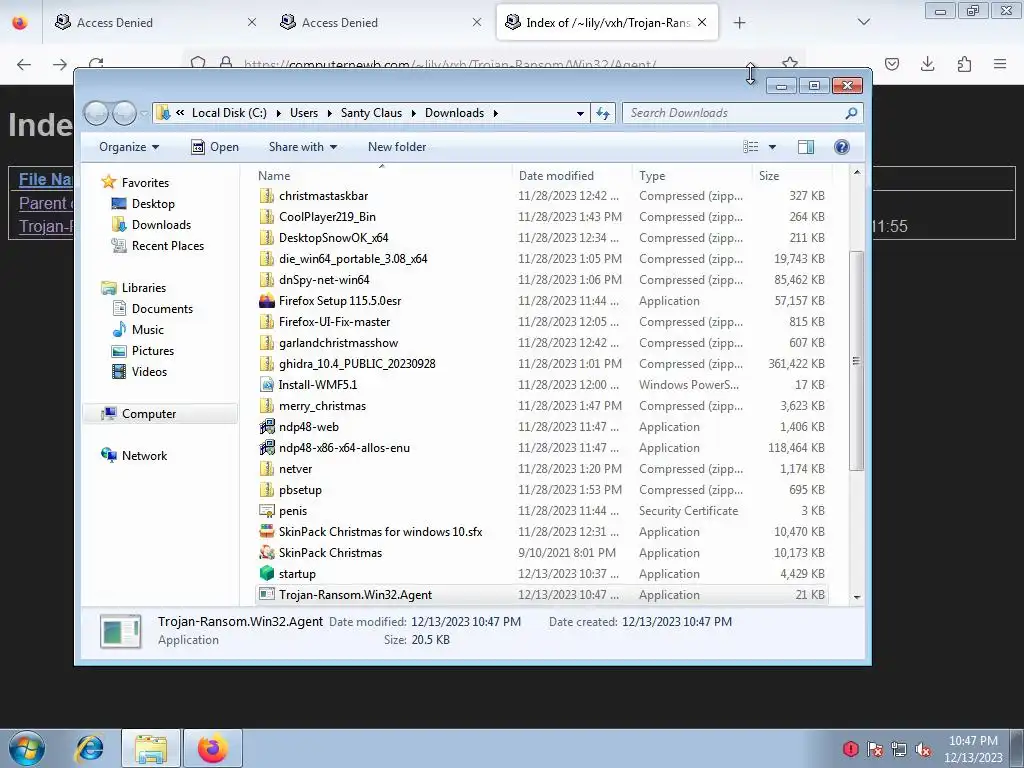Click the Explorer help question mark icon

click(x=842, y=147)
